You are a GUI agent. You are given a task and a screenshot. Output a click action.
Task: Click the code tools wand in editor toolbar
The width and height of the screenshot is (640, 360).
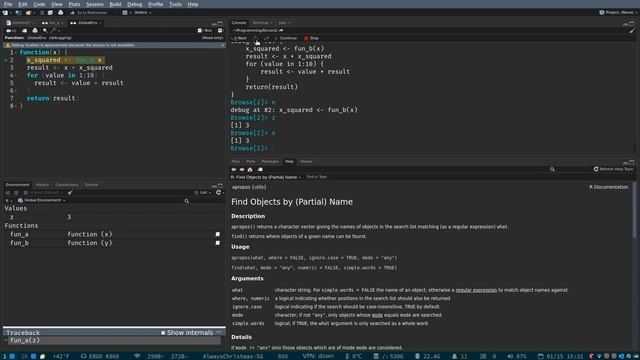pyautogui.click(x=54, y=31)
